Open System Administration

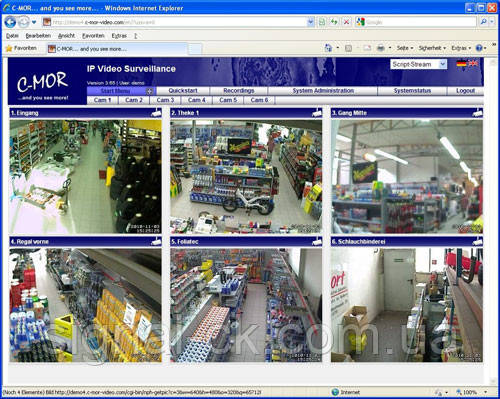[x=323, y=91]
